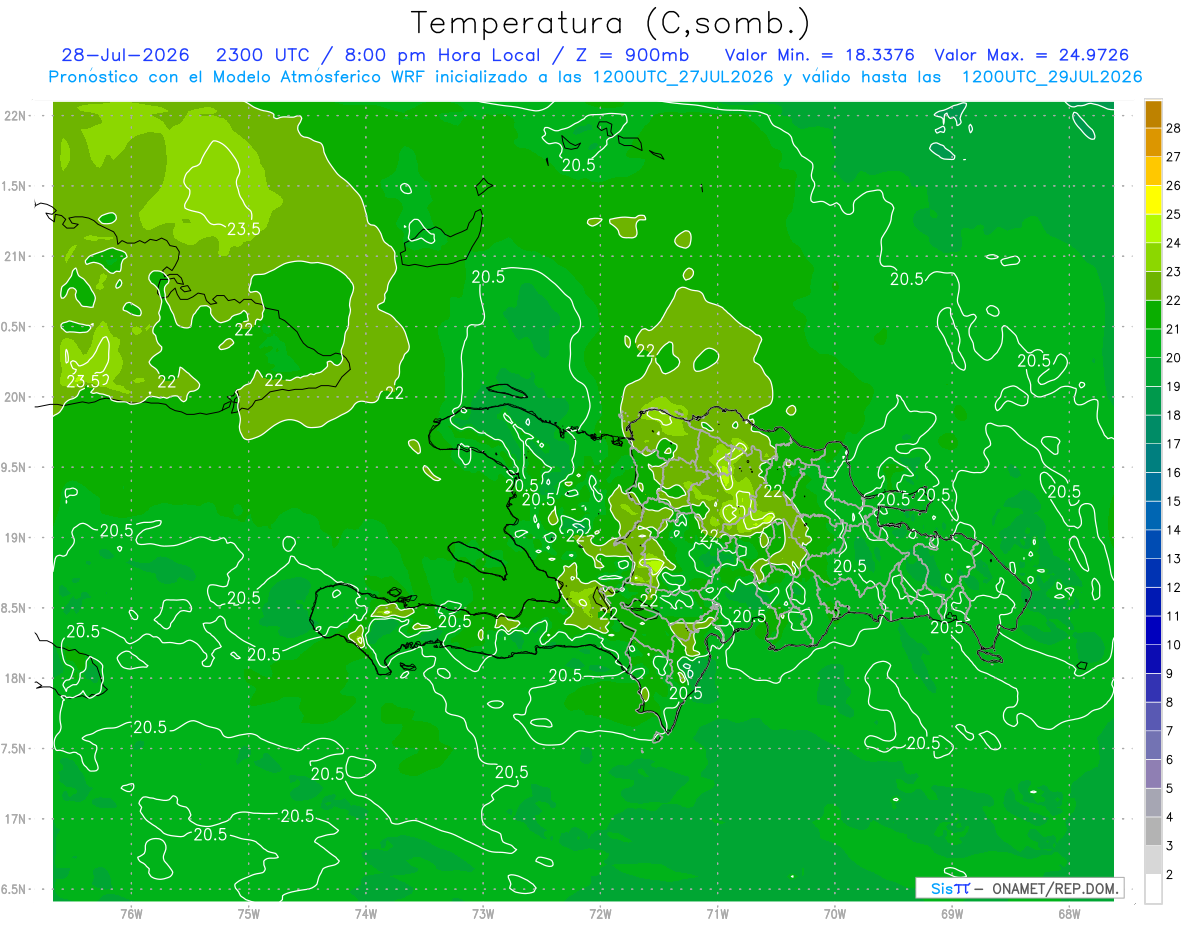Click colorbar legend value '28'
Viewport: 1200px width, 927px height.
pos(1175,128)
